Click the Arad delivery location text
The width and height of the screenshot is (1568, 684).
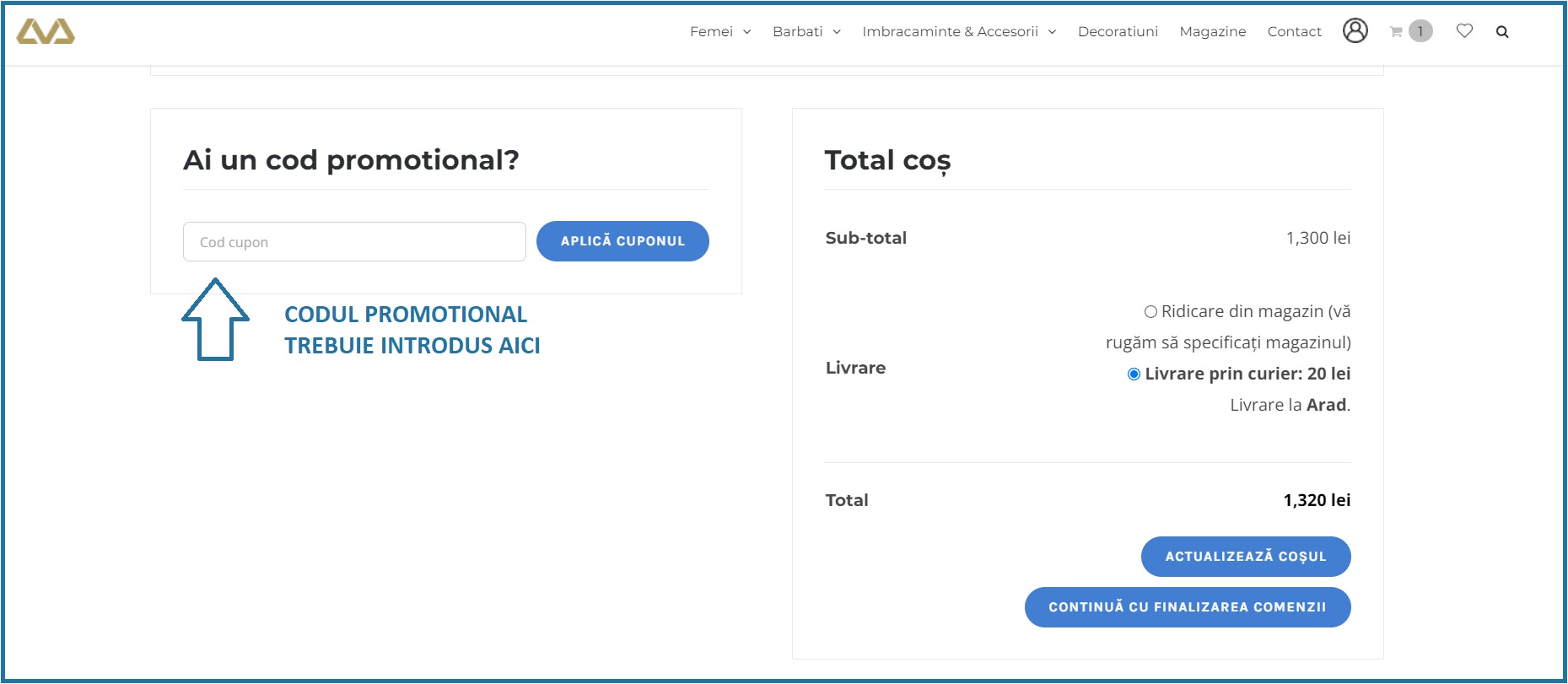[x=1326, y=405]
